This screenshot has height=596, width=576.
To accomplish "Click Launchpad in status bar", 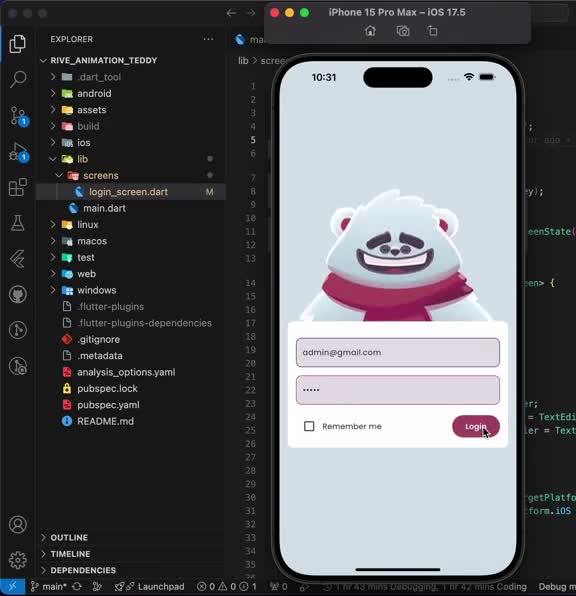I will [x=149, y=586].
